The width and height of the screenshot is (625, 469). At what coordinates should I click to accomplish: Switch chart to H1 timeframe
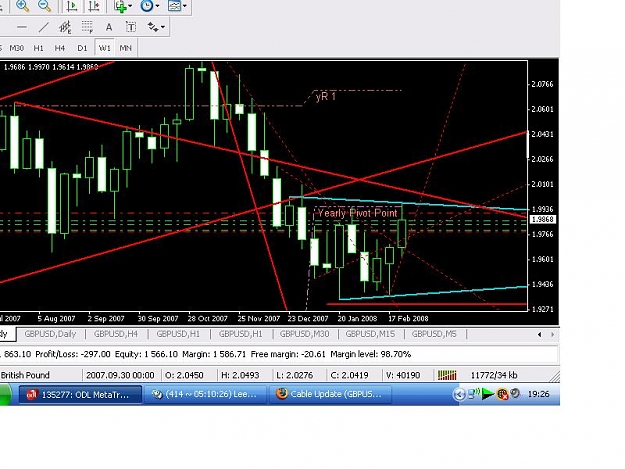38,48
